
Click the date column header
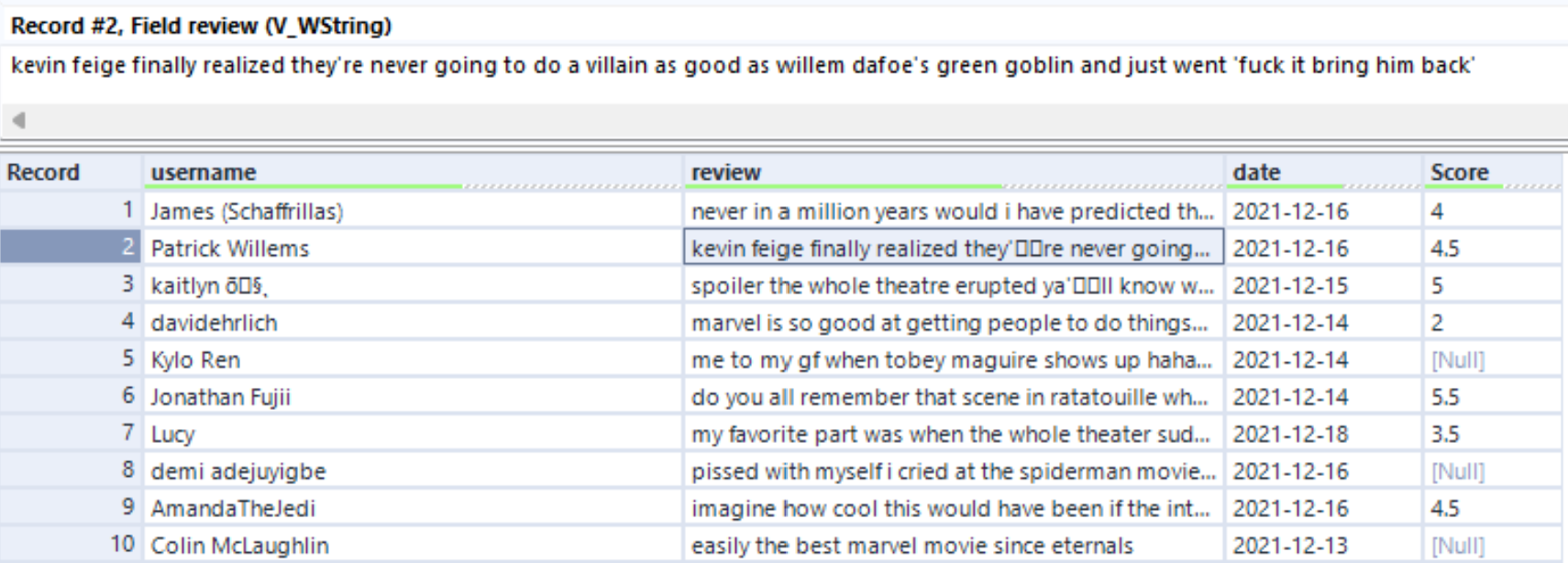1256,172
